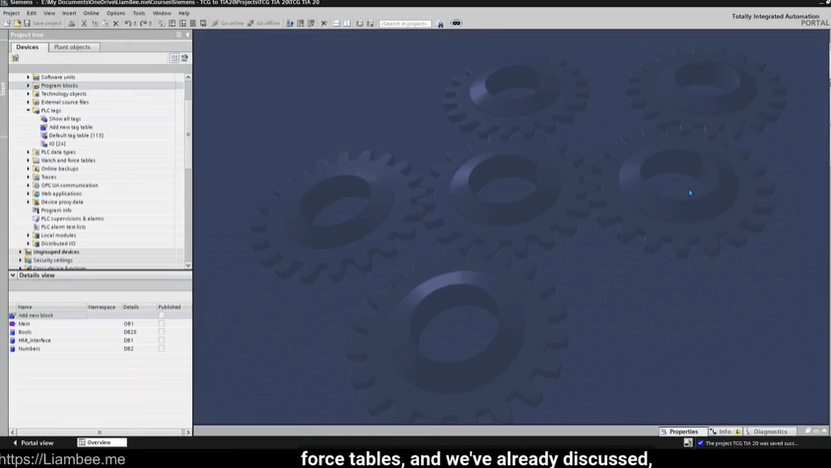The image size is (831, 468).
Task: Click the Cut scissors icon
Action: coord(83,23)
